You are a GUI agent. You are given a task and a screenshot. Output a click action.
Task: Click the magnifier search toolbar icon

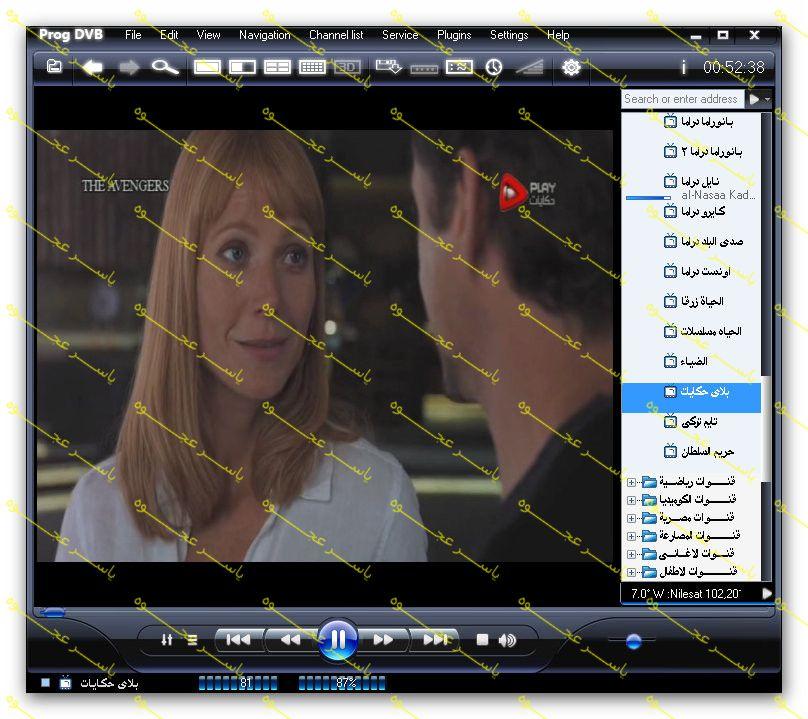165,67
